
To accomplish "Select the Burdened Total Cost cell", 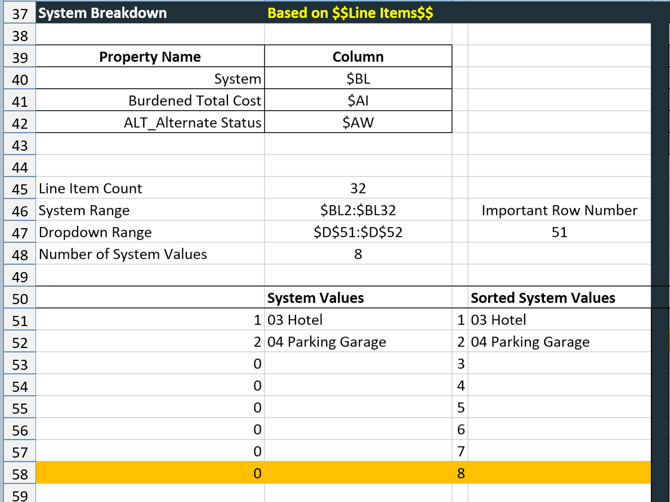I will point(150,101).
